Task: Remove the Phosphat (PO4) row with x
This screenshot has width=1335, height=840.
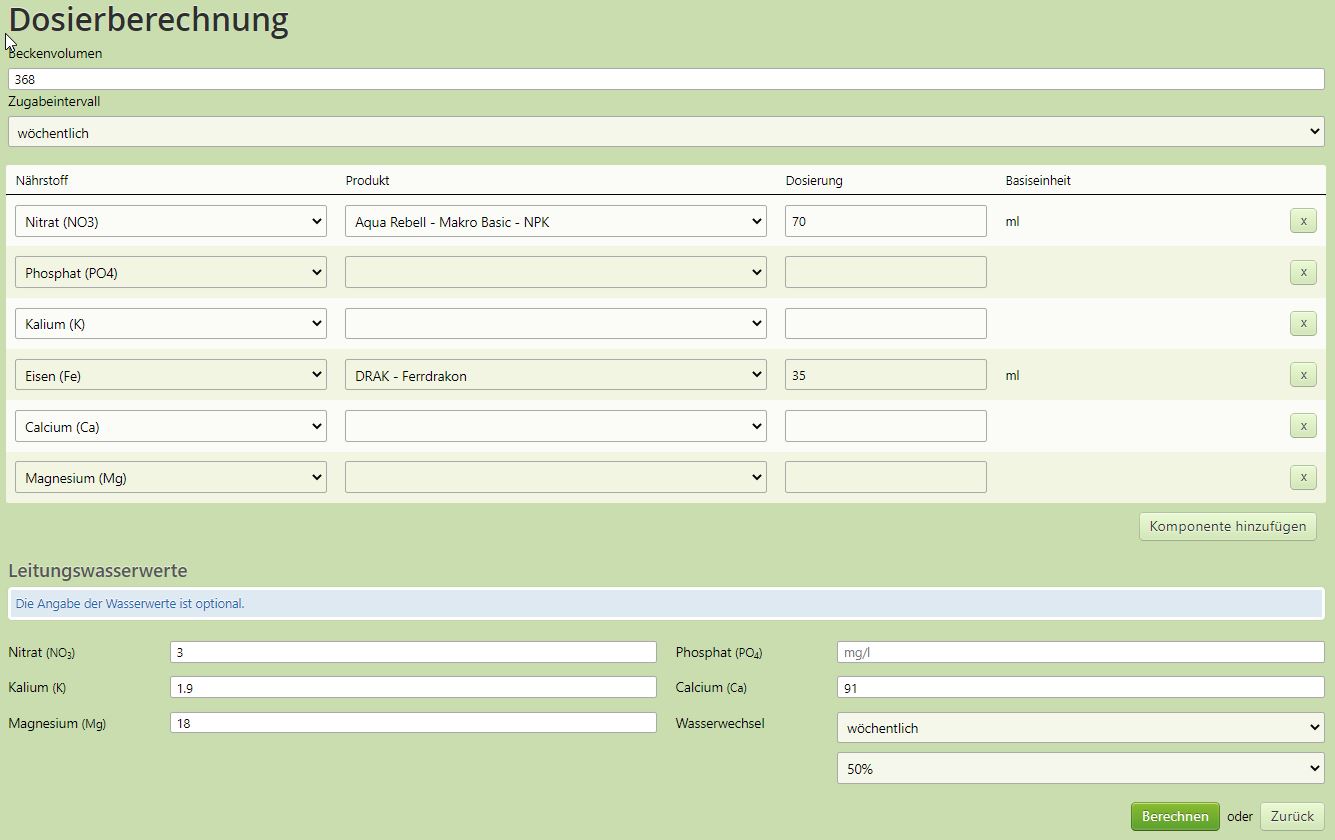Action: pyautogui.click(x=1303, y=272)
